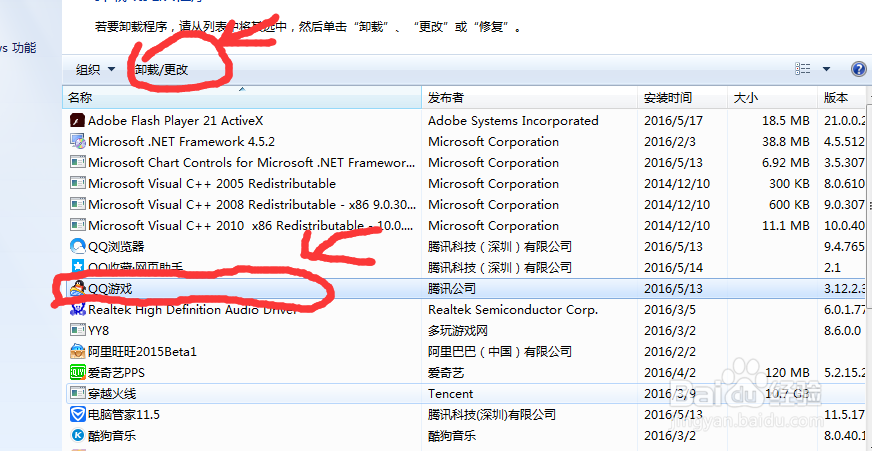The height and width of the screenshot is (451, 872).
Task: Click the 卸载/更改 button
Action: [x=161, y=70]
